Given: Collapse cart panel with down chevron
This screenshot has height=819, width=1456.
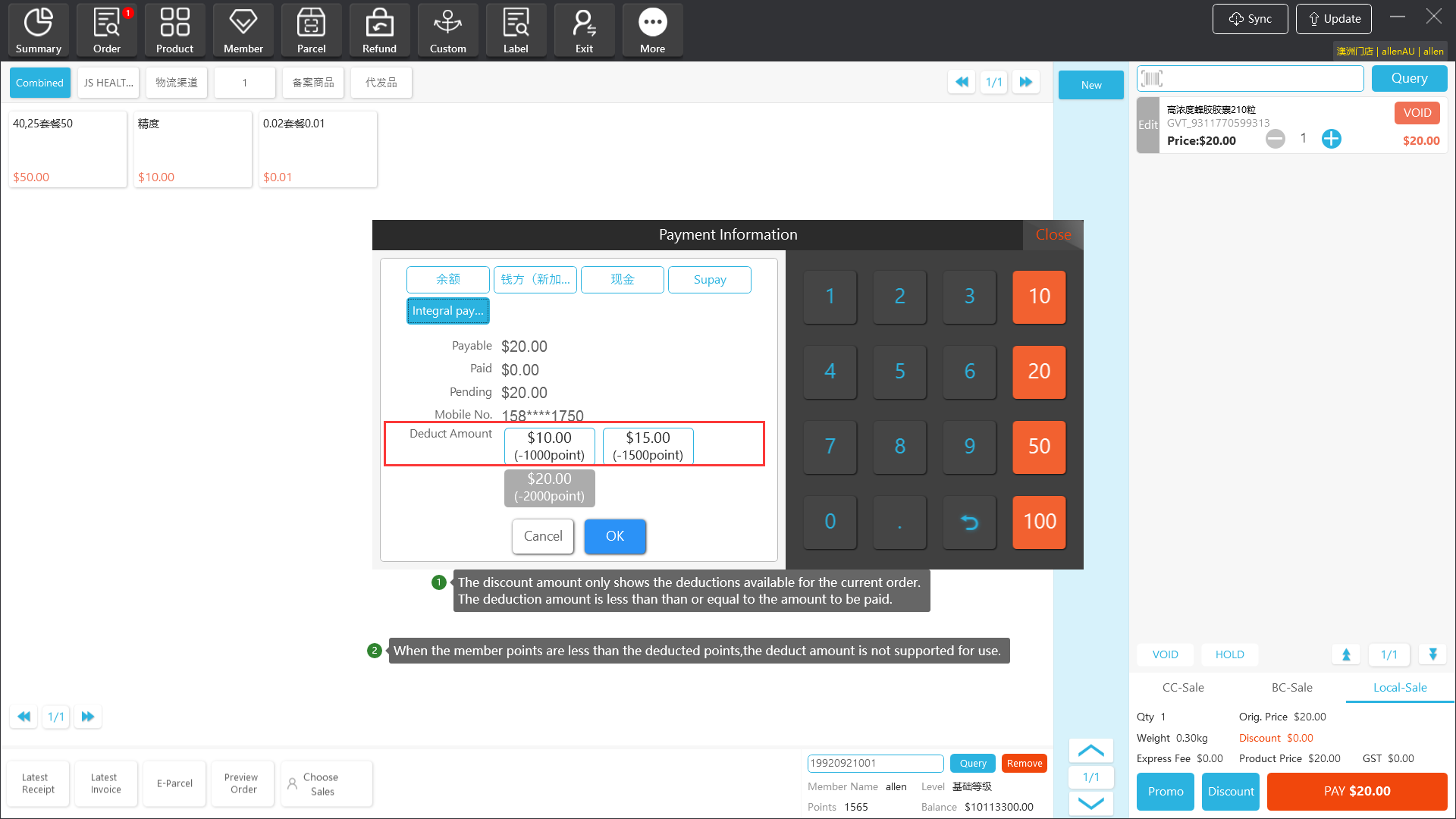Looking at the screenshot, I should [1090, 803].
